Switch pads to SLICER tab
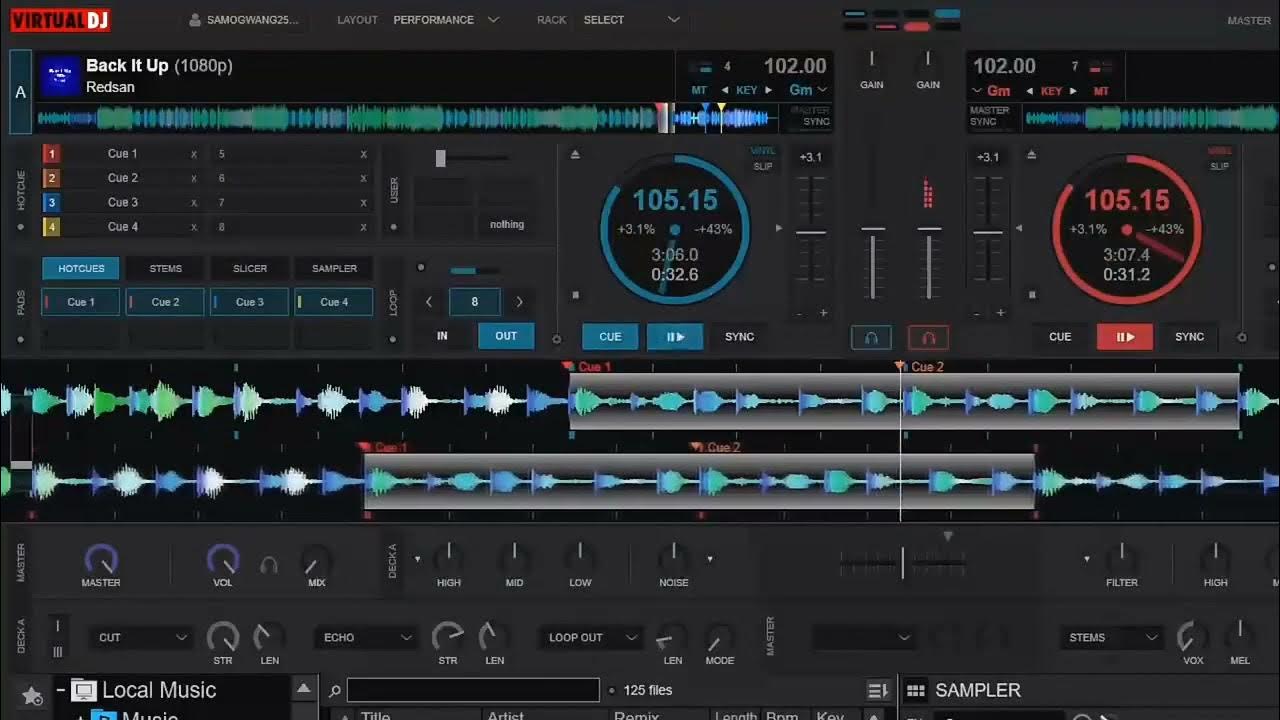The width and height of the screenshot is (1280, 720). point(250,268)
